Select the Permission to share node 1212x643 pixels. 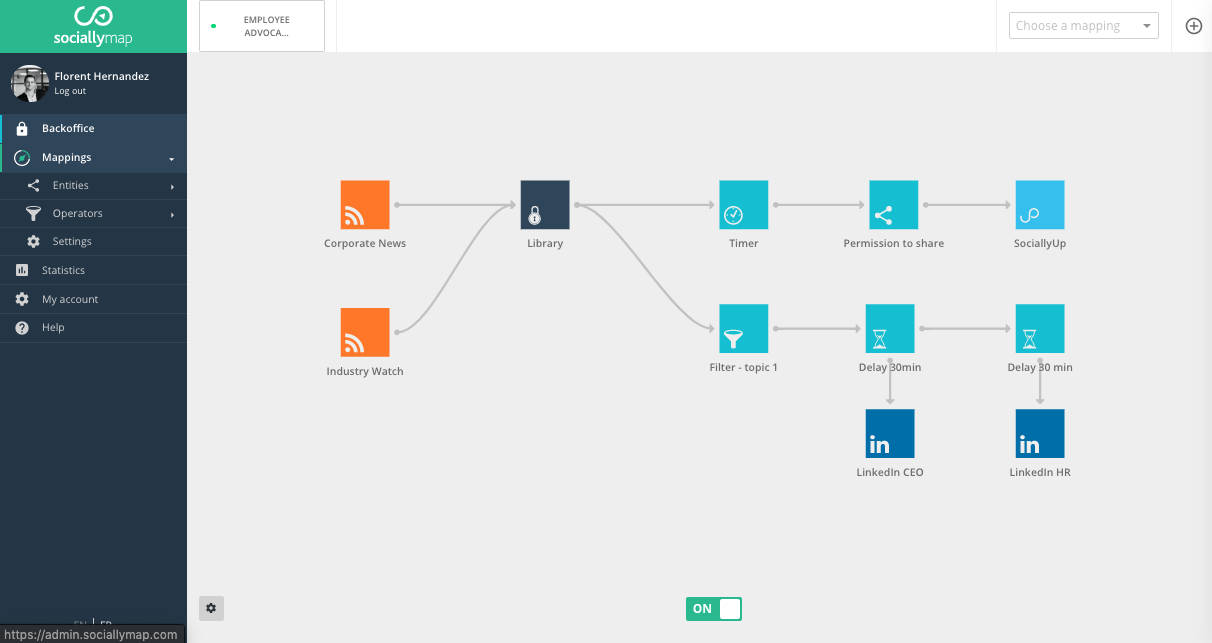tap(893, 205)
